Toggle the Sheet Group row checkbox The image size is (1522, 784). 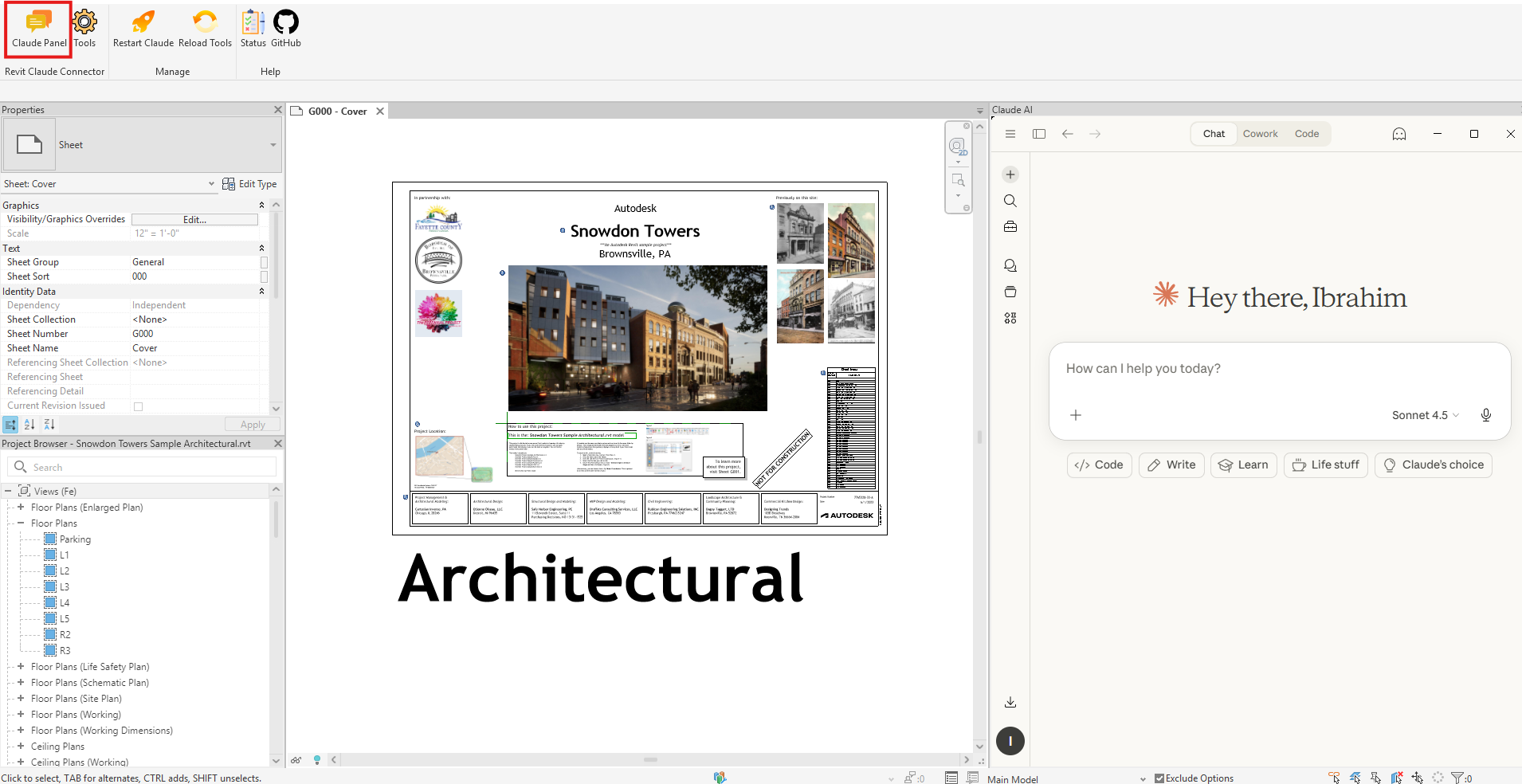coord(264,262)
